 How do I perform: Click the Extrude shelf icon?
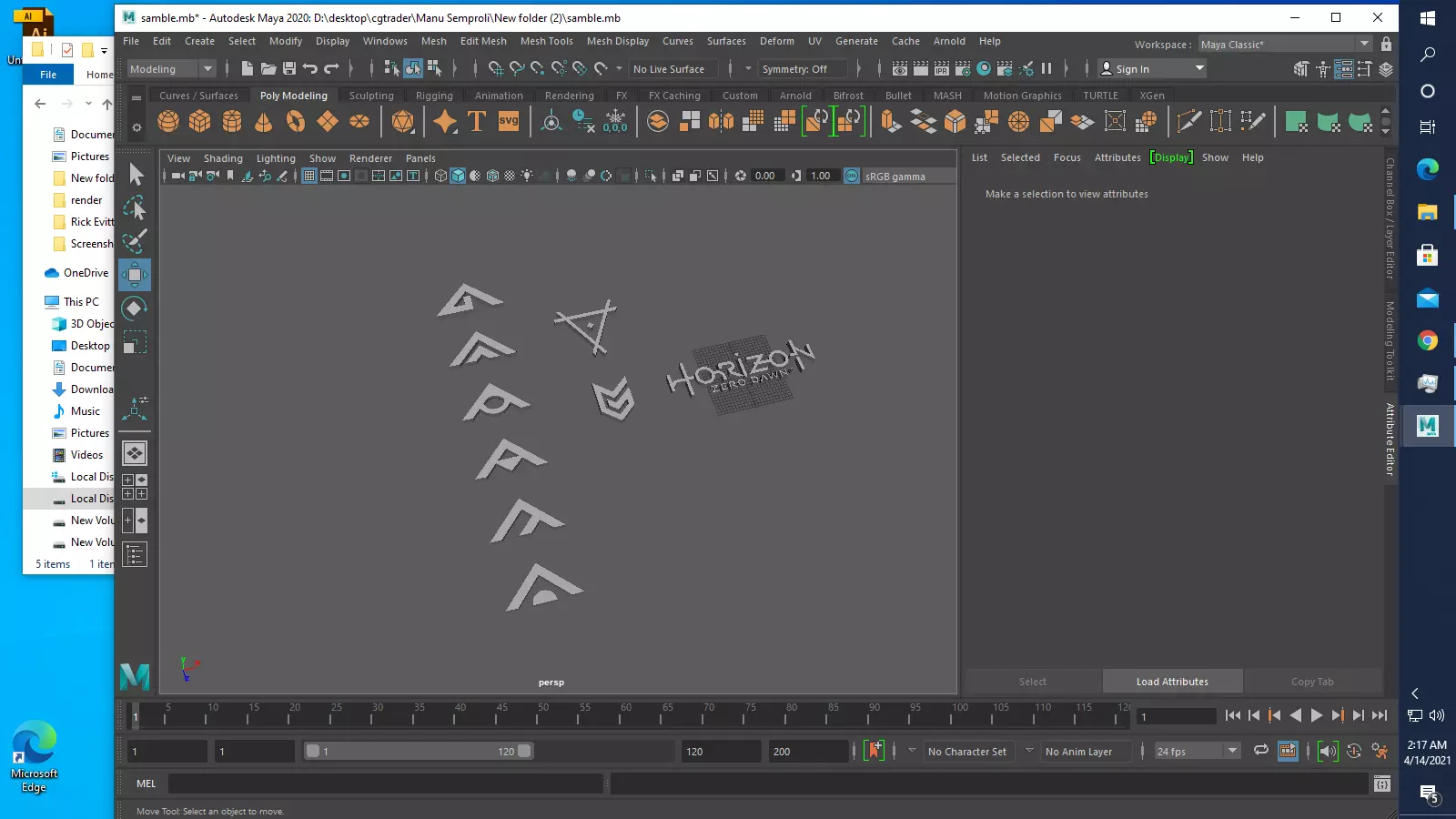click(891, 121)
